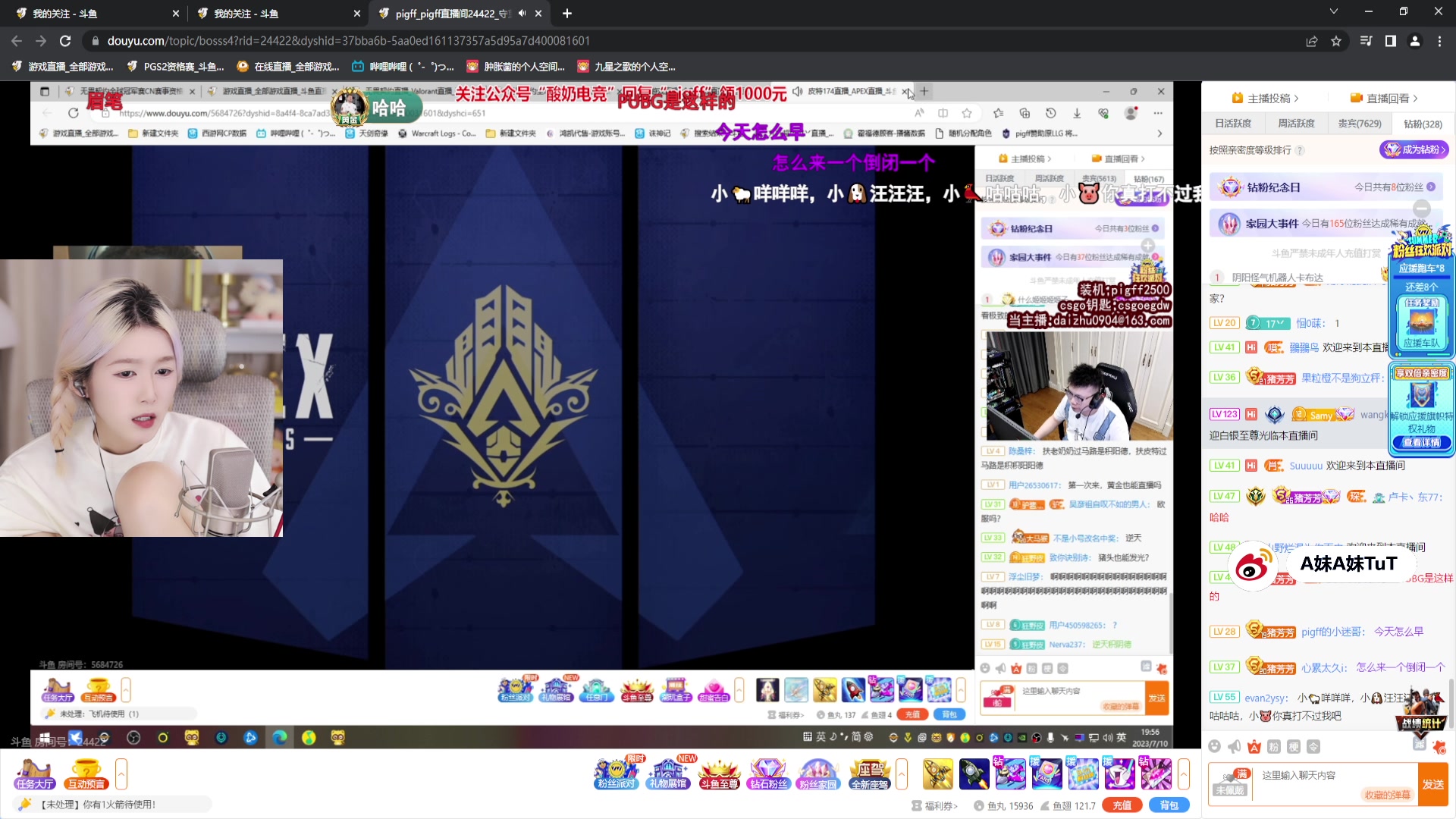Screen dimensions: 1456x819
Task: Open Chrome side panel
Action: coord(1391,41)
